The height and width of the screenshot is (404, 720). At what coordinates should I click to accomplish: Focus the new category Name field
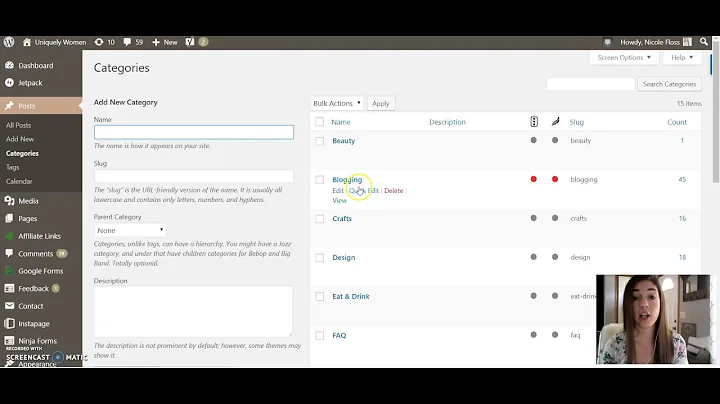click(193, 132)
